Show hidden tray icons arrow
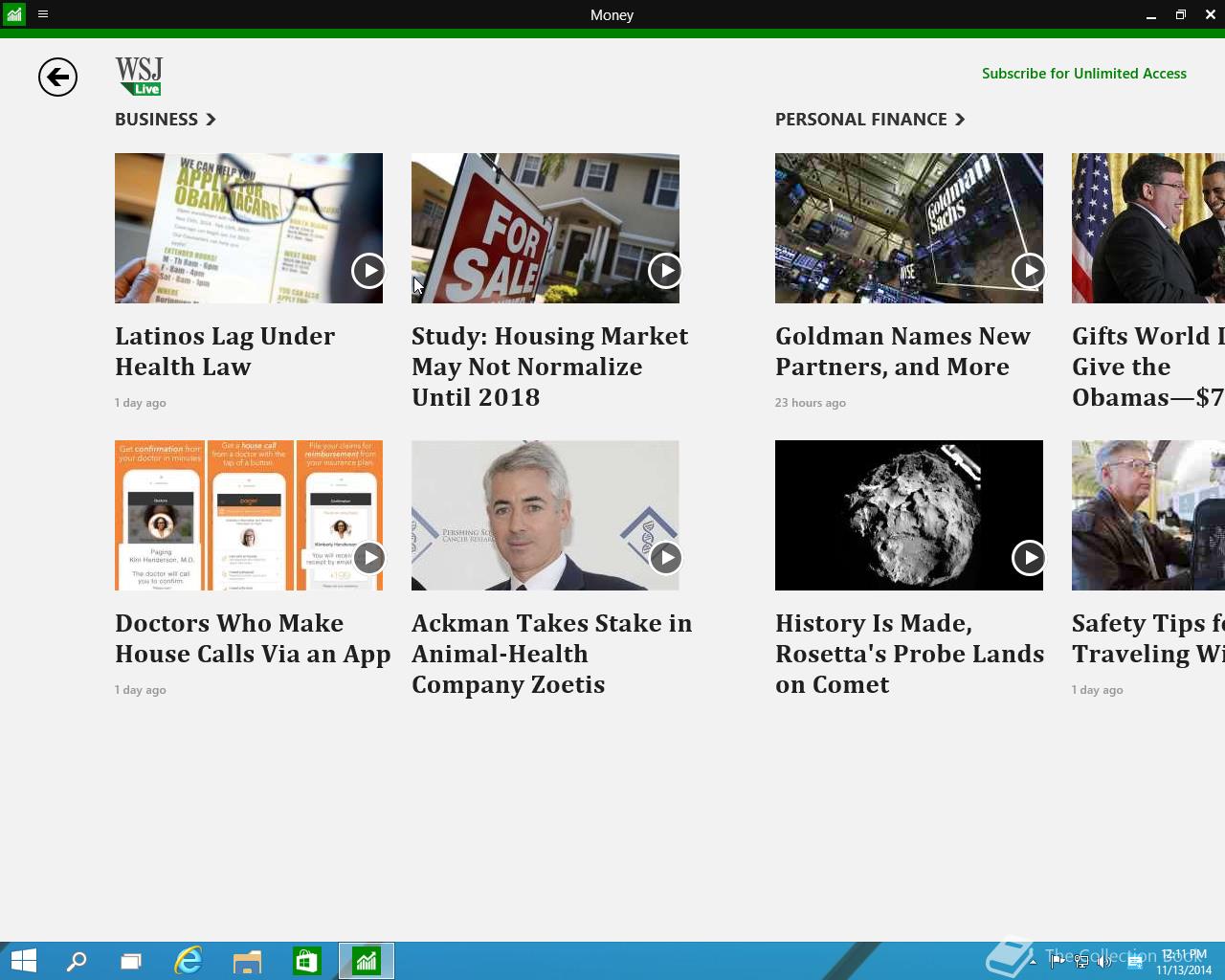This screenshot has width=1225, height=980. point(1033,962)
